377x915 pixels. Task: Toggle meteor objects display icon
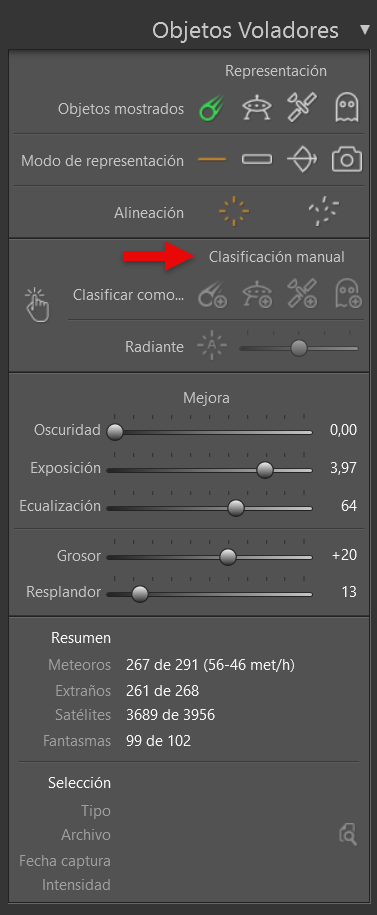[212, 109]
